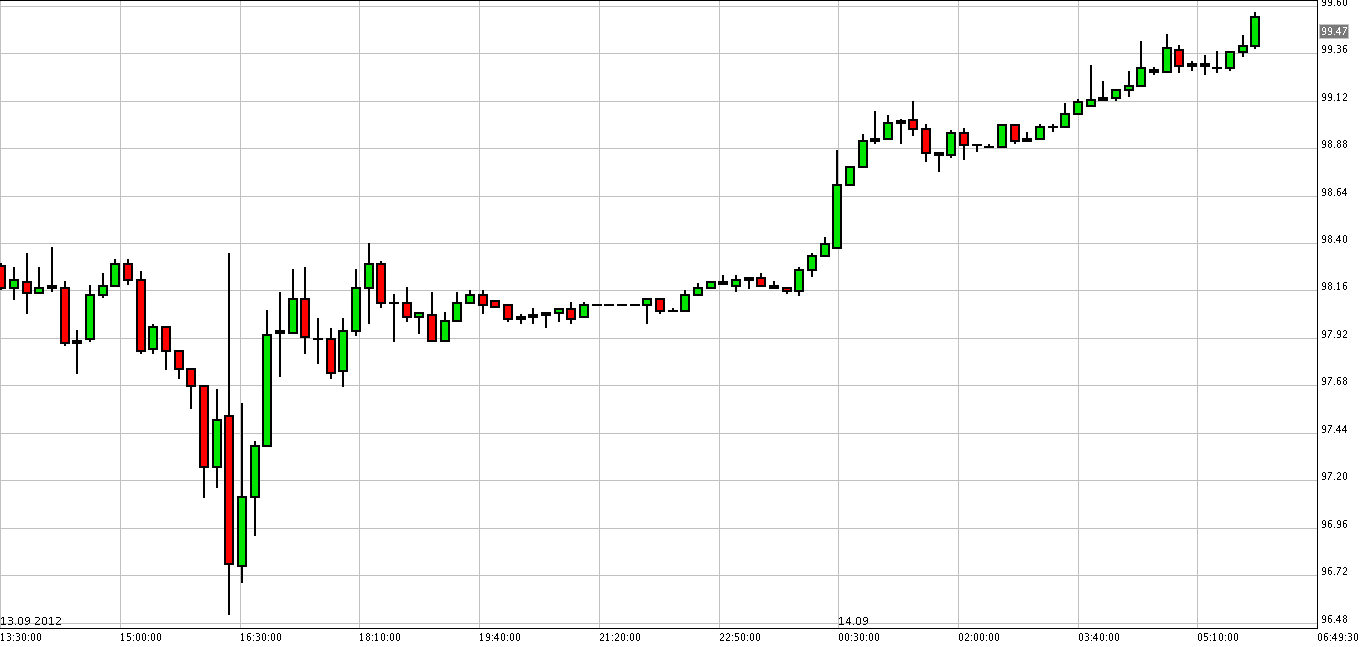
Task: Select the 96.72 price axis label
Action: click(1334, 571)
